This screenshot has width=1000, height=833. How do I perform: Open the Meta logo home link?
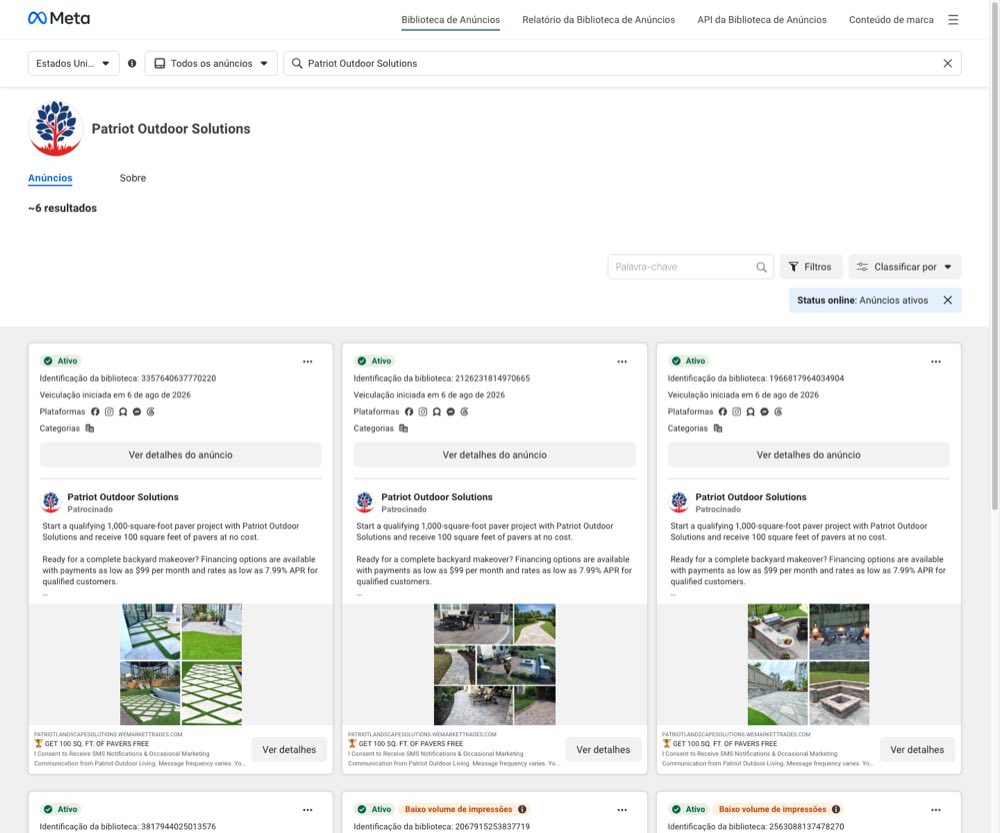[59, 18]
